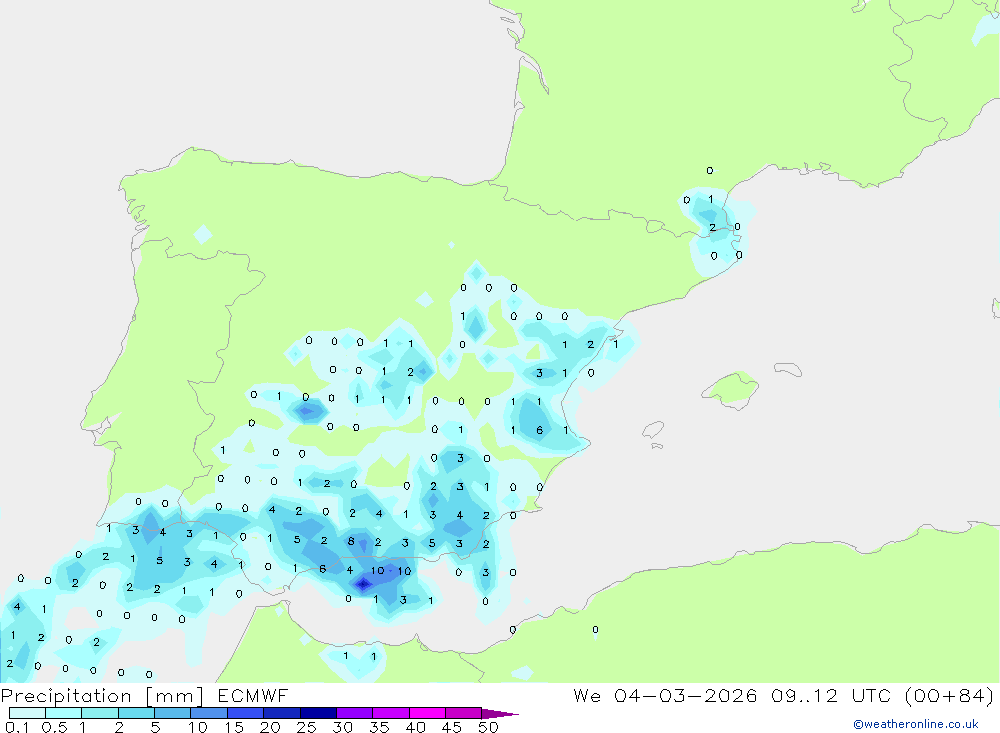The image size is (1000, 733).
Task: Click the darkest blue precipitation maximum cell
Action: pos(363,583)
